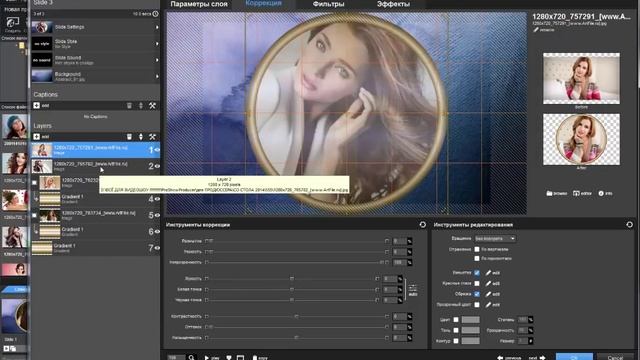The height and width of the screenshot is (360, 640).
Task: Go to next slide button
Action: (537, 358)
